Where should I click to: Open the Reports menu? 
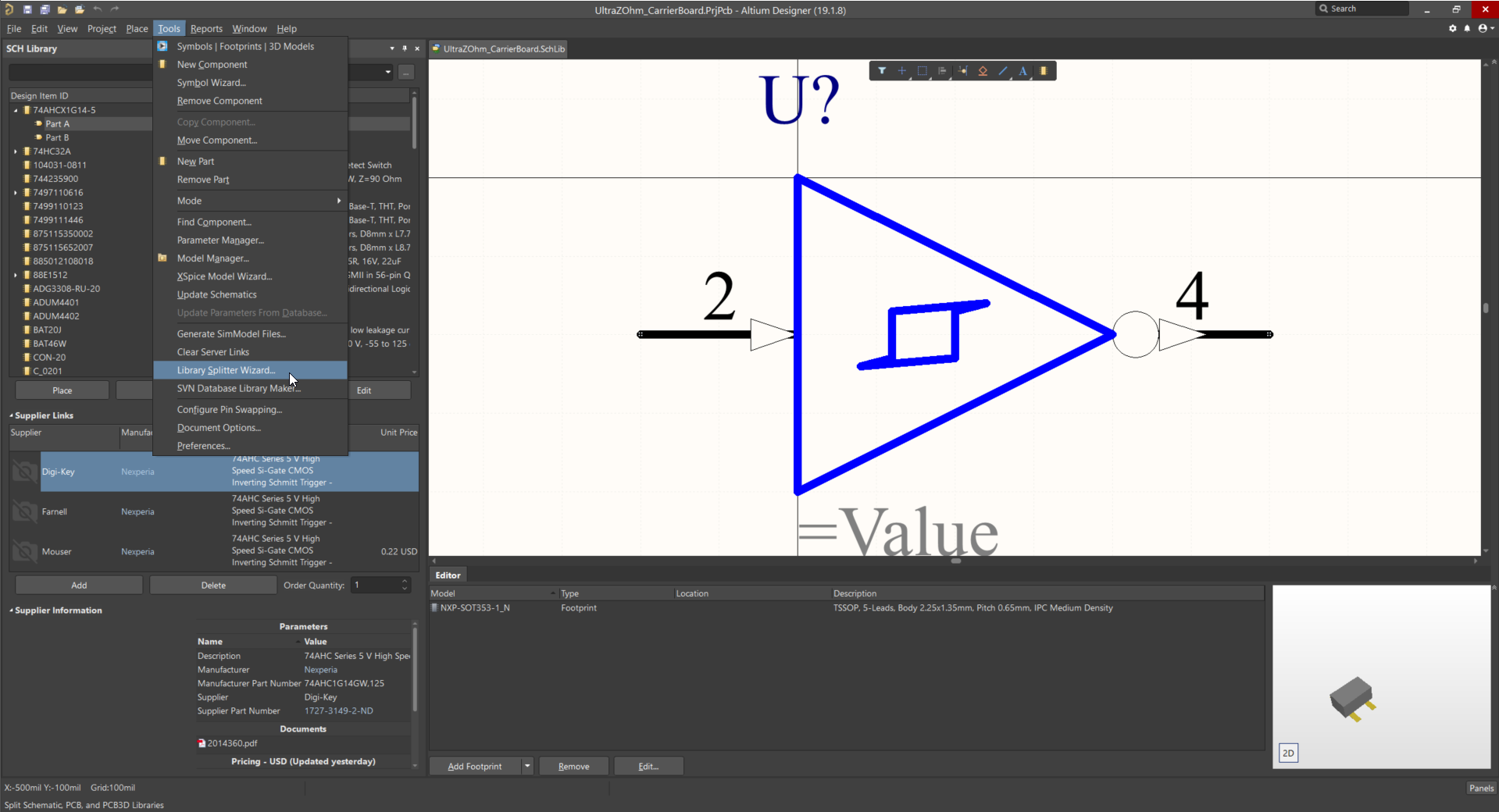[206, 29]
